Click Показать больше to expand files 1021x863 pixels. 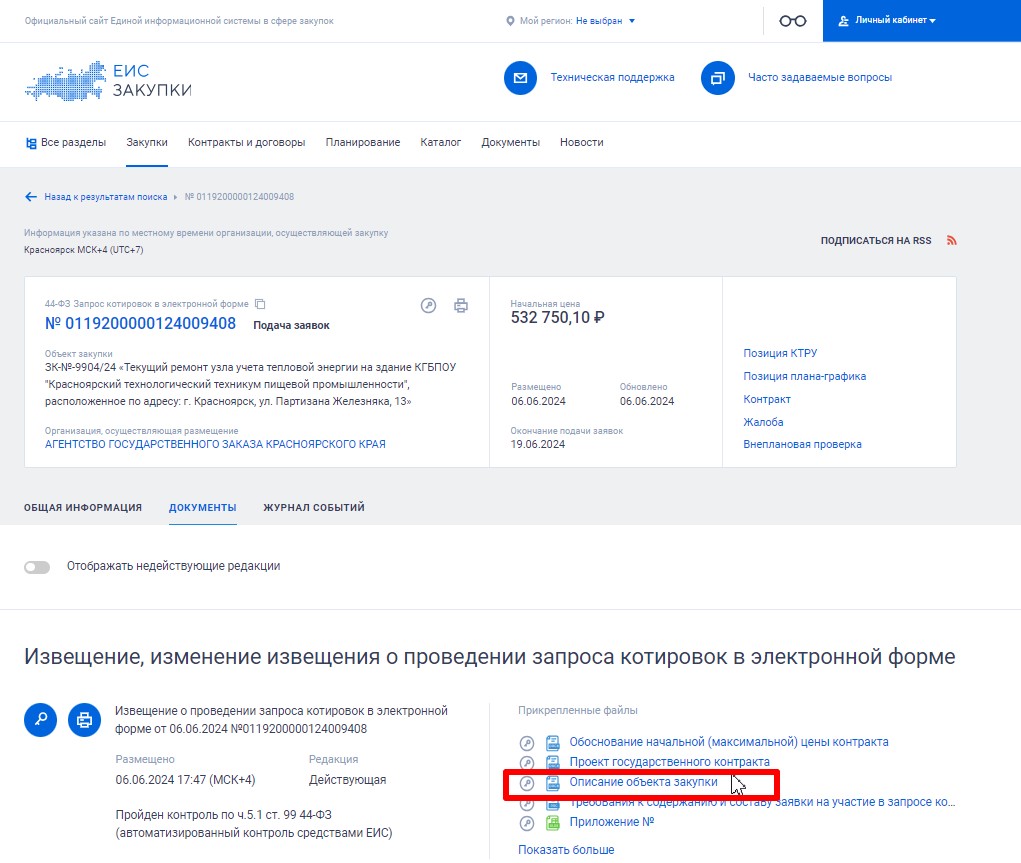click(x=566, y=850)
